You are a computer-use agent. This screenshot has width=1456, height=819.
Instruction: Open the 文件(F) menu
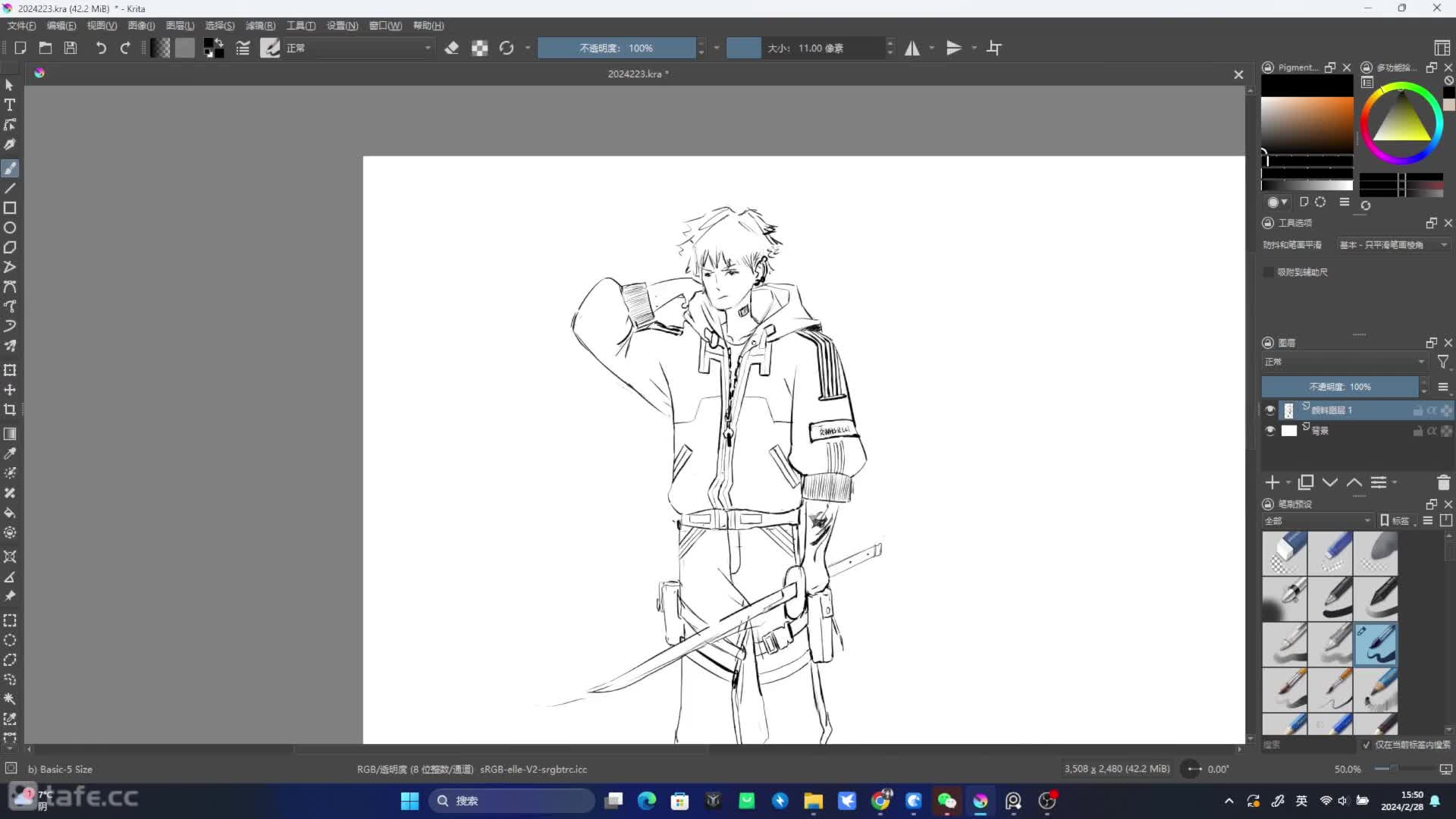click(x=22, y=26)
